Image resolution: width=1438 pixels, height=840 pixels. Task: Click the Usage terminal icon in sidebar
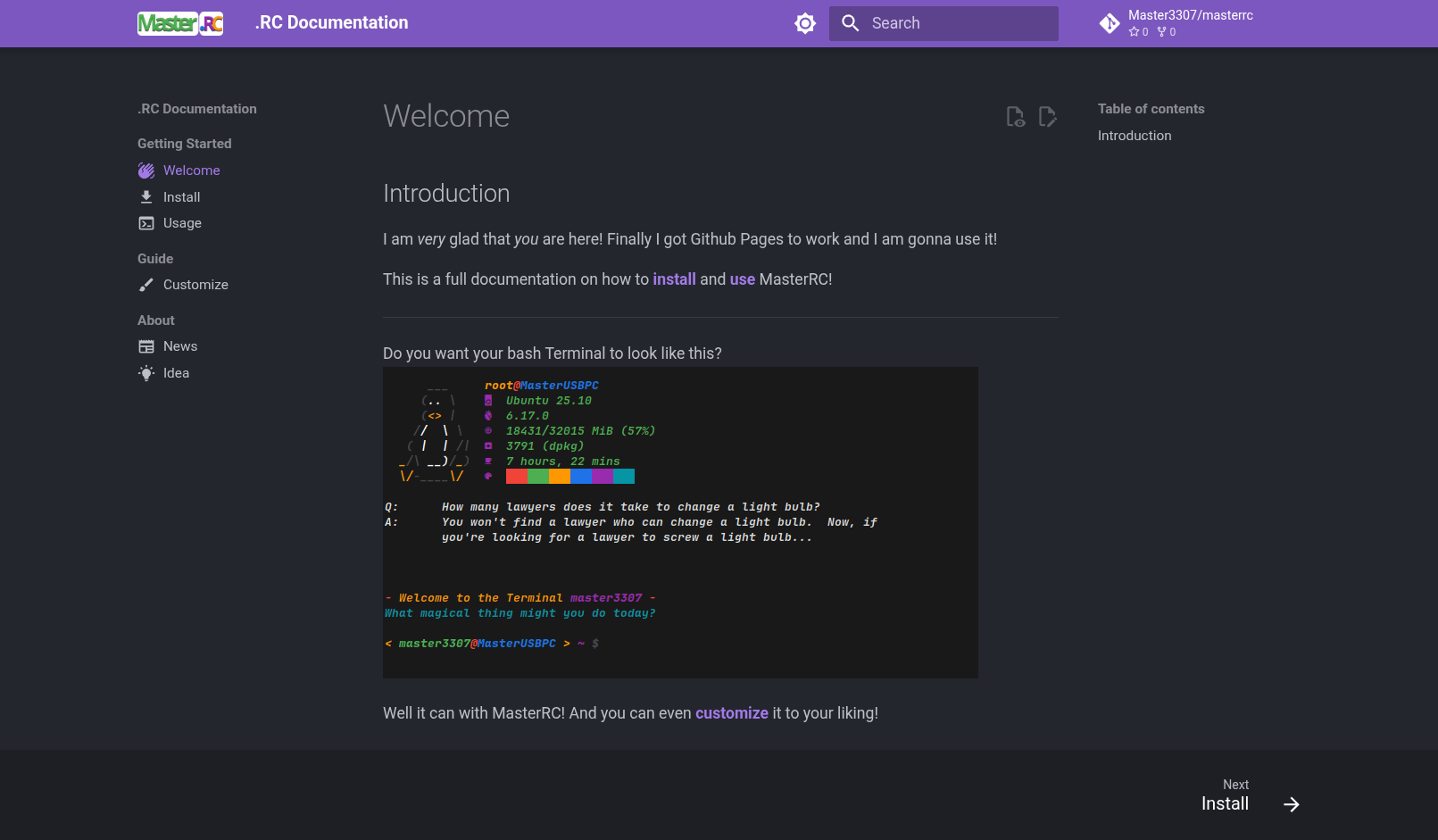[146, 223]
